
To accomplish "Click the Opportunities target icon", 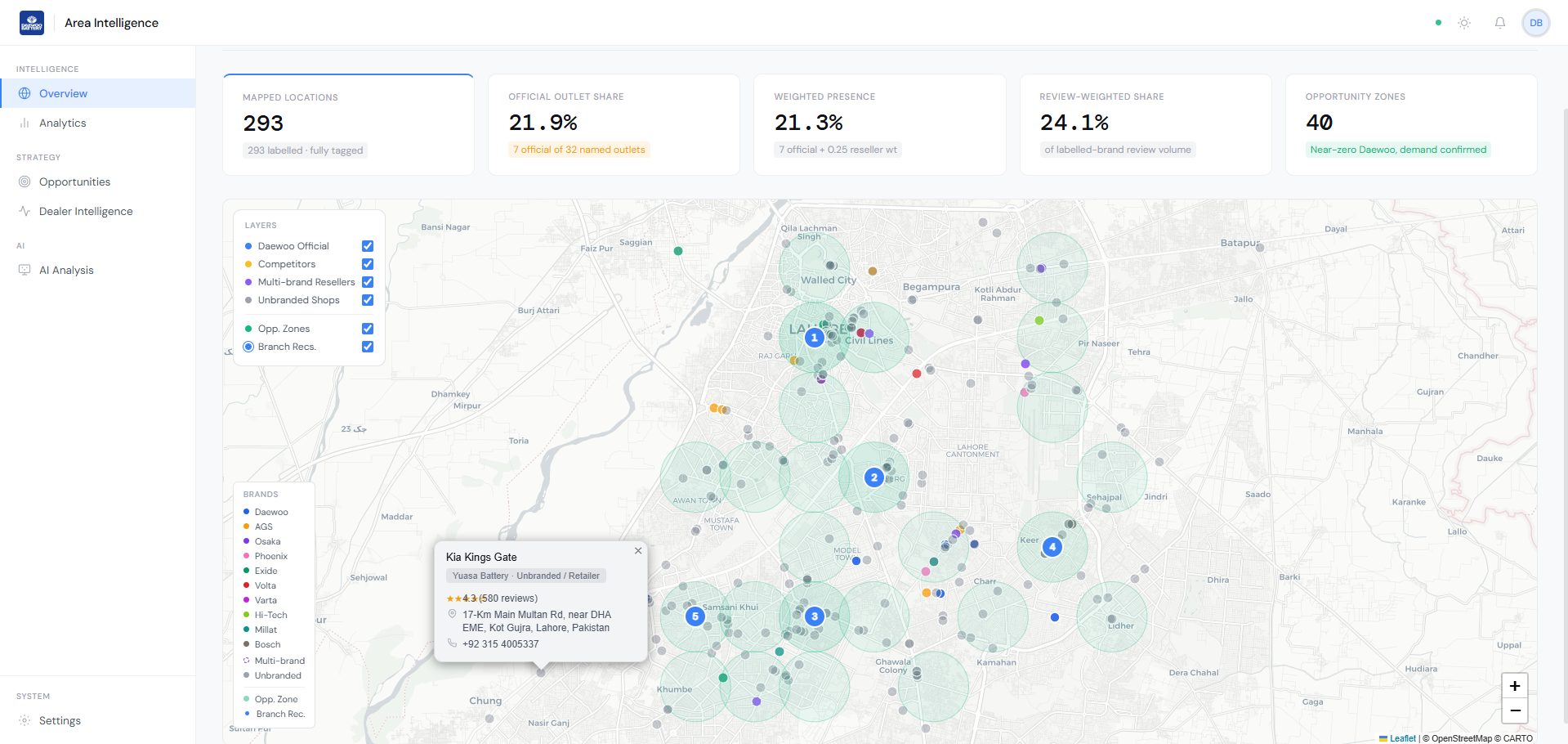I will (25, 182).
